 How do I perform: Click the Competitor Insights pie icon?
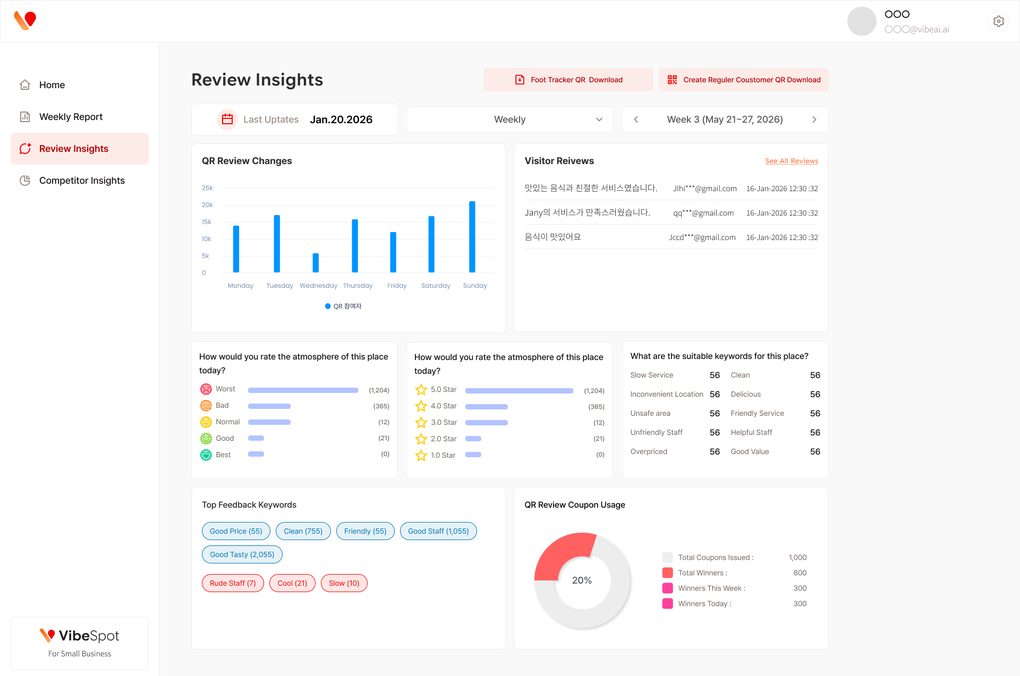(x=25, y=180)
